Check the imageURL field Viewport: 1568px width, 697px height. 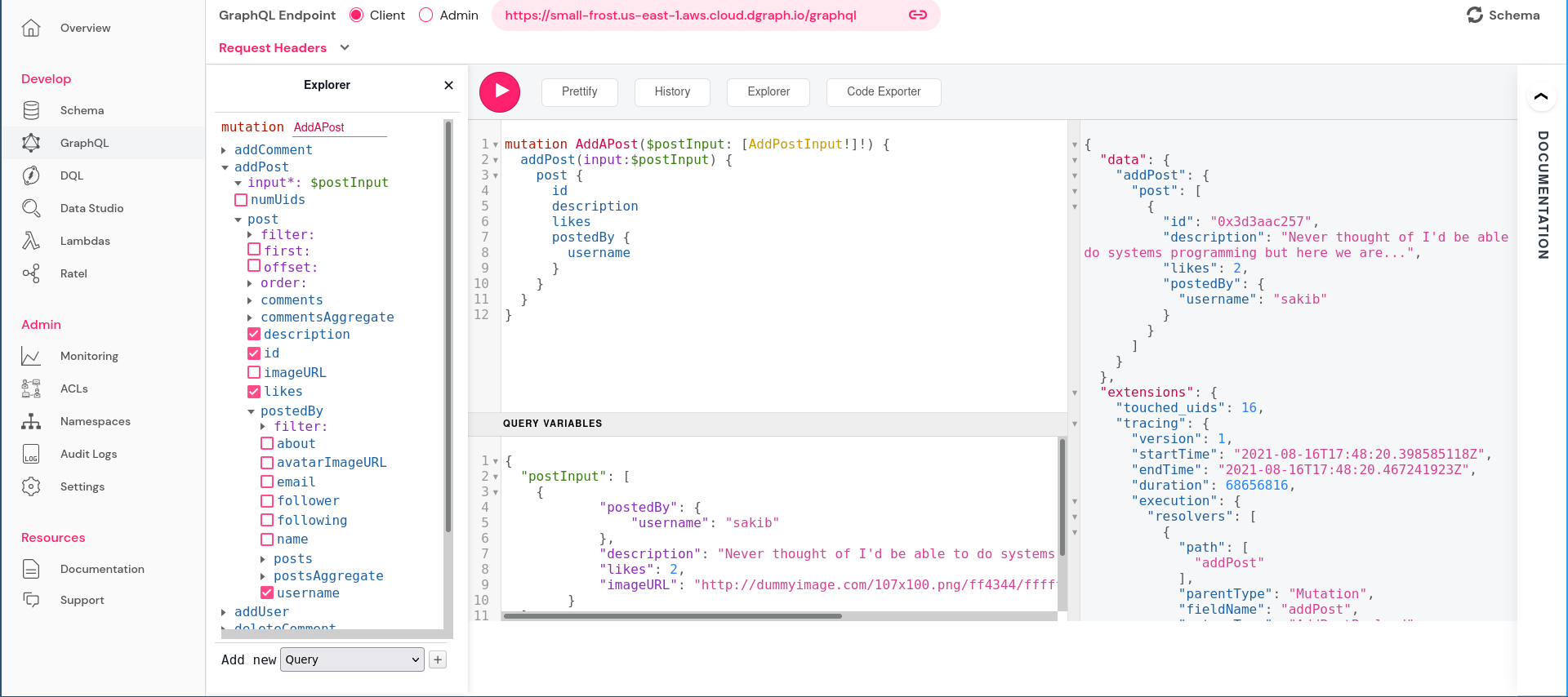pyautogui.click(x=254, y=372)
